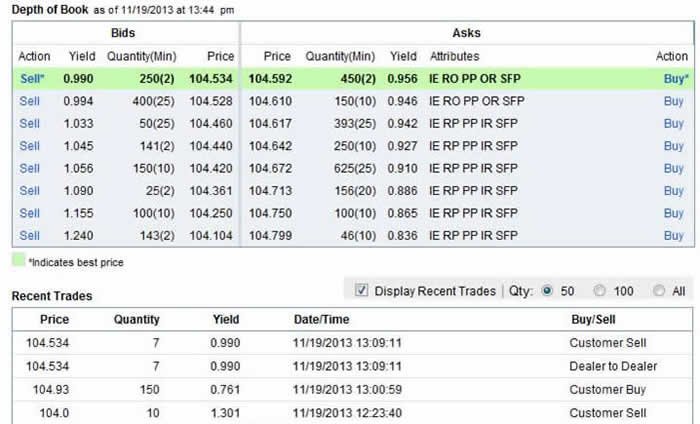Screen dimensions: 700x424
Task: Sell at the 104.361 bid row
Action: (x=29, y=191)
